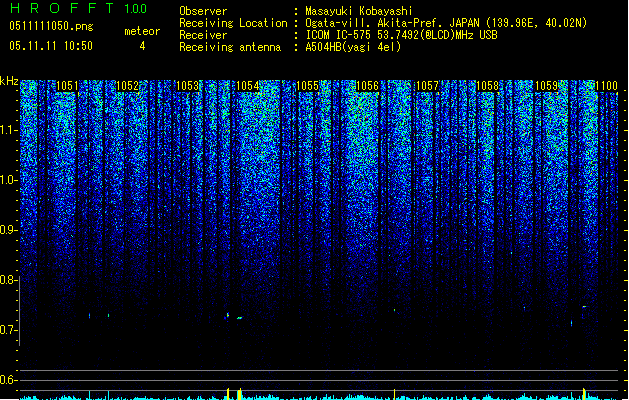Click the 1057 time marker
This screenshot has width=629, height=400.
428,86
